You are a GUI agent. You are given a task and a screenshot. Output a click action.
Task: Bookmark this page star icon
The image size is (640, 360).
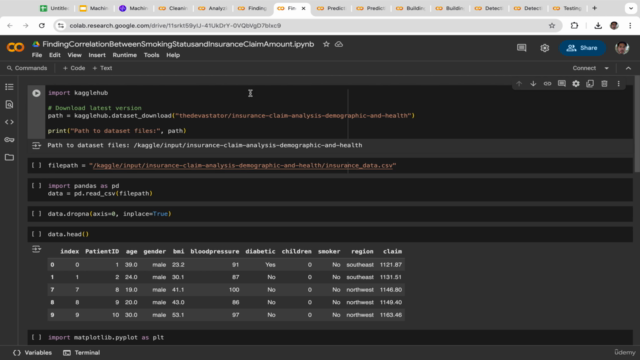click(x=552, y=25)
